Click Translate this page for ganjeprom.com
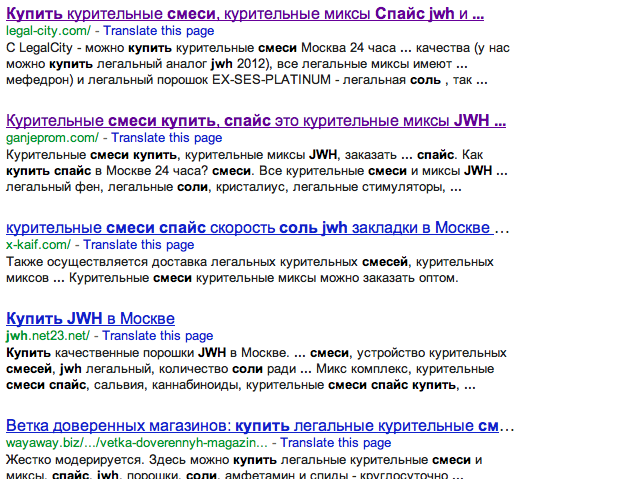 coord(167,138)
